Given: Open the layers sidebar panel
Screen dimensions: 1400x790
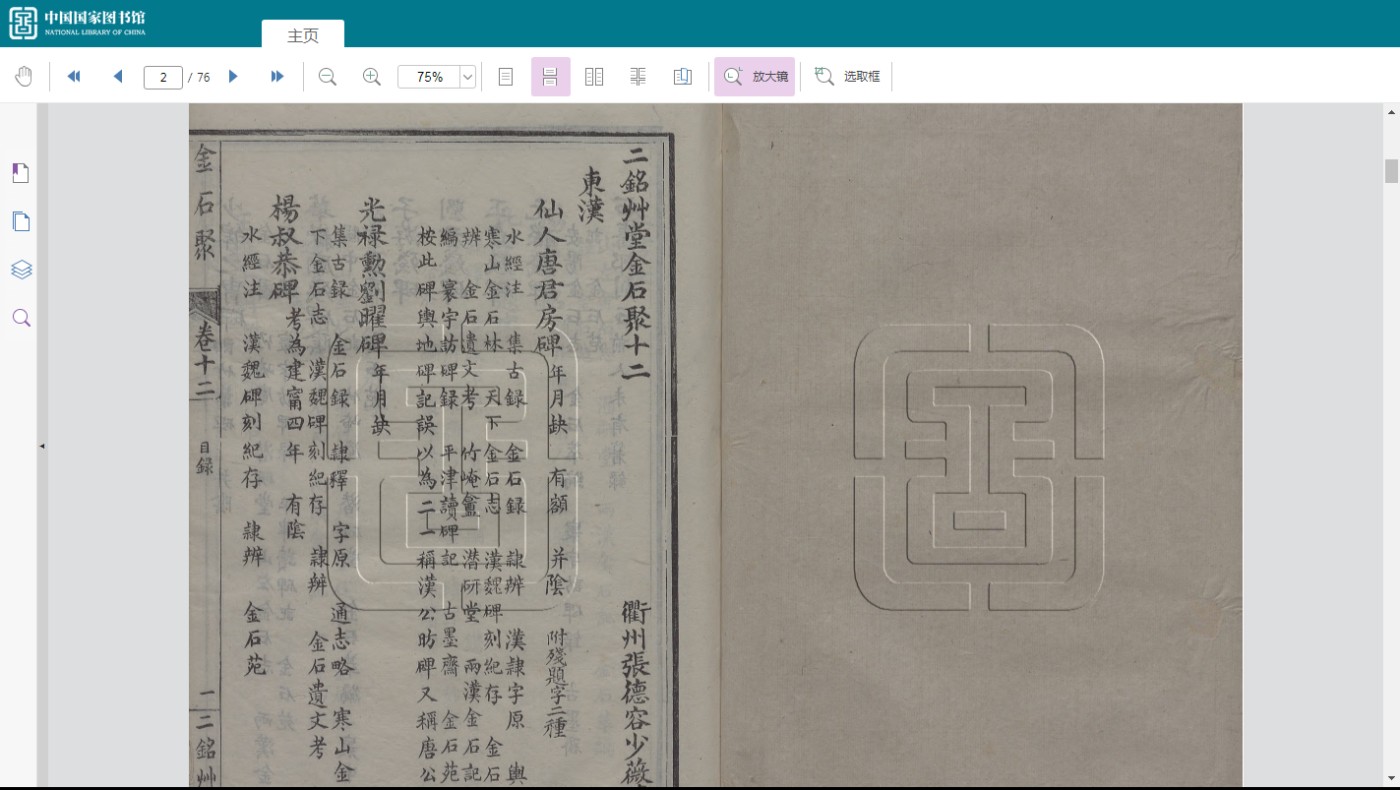Looking at the screenshot, I should tap(21, 269).
